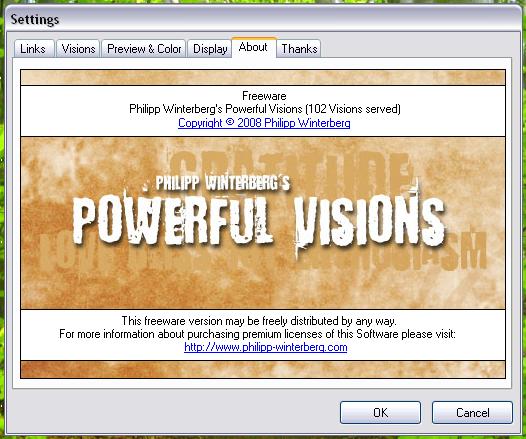Image resolution: width=526 pixels, height=439 pixels.
Task: Switch to the Links tab
Action: pyautogui.click(x=34, y=49)
